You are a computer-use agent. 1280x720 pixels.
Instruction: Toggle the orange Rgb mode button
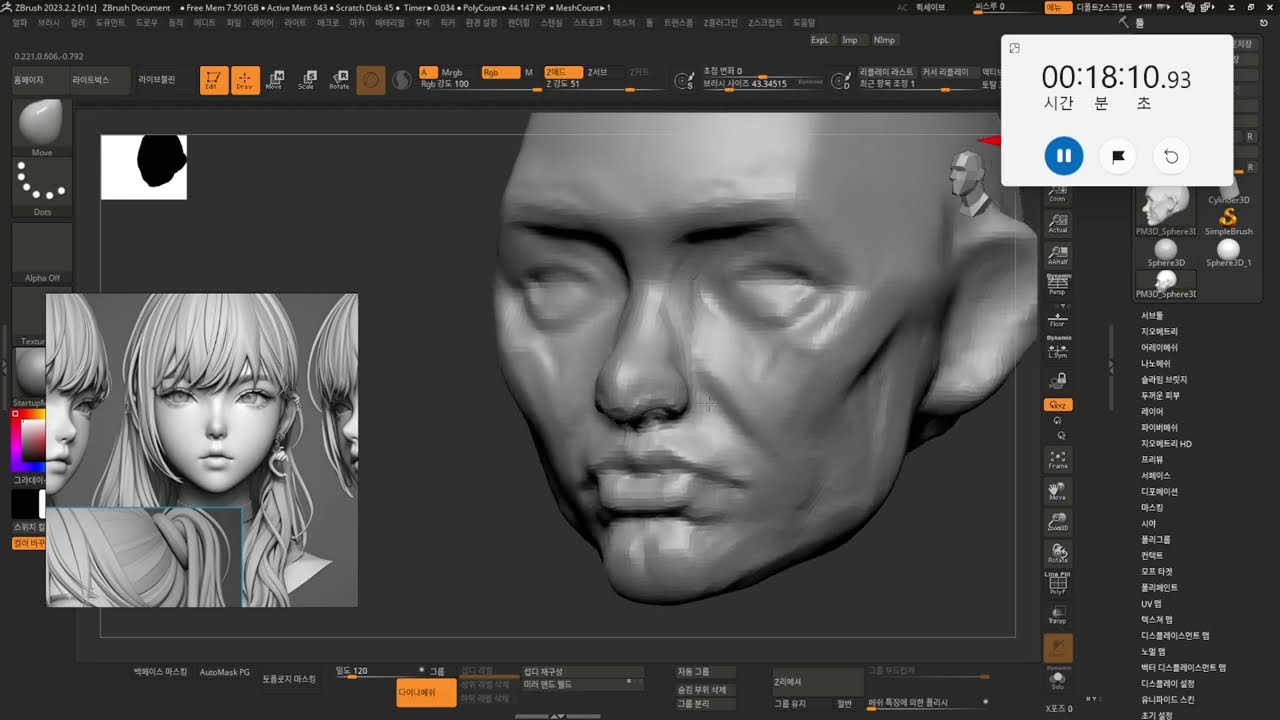[x=500, y=72]
